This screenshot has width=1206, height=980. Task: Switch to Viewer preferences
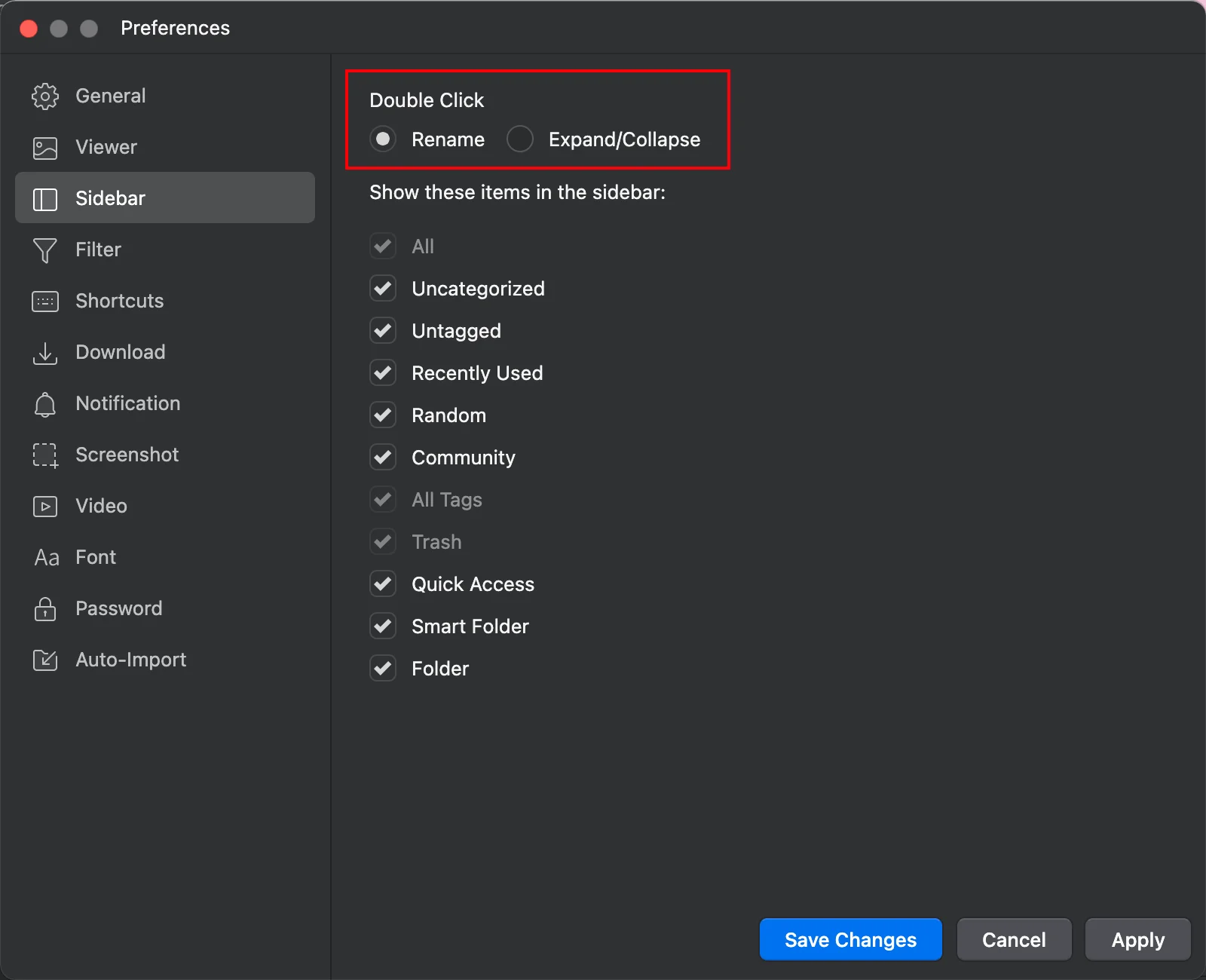coord(165,147)
